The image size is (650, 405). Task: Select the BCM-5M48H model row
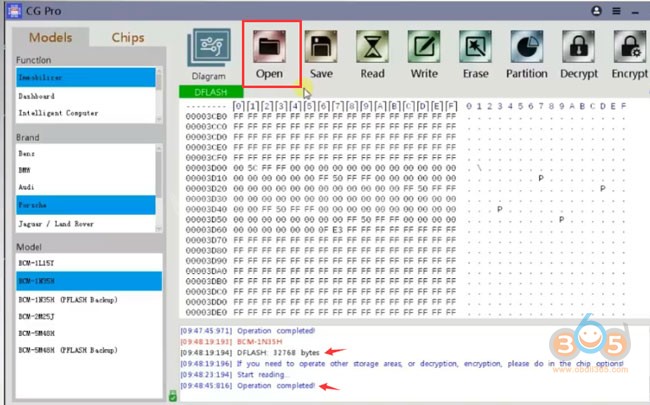89,333
